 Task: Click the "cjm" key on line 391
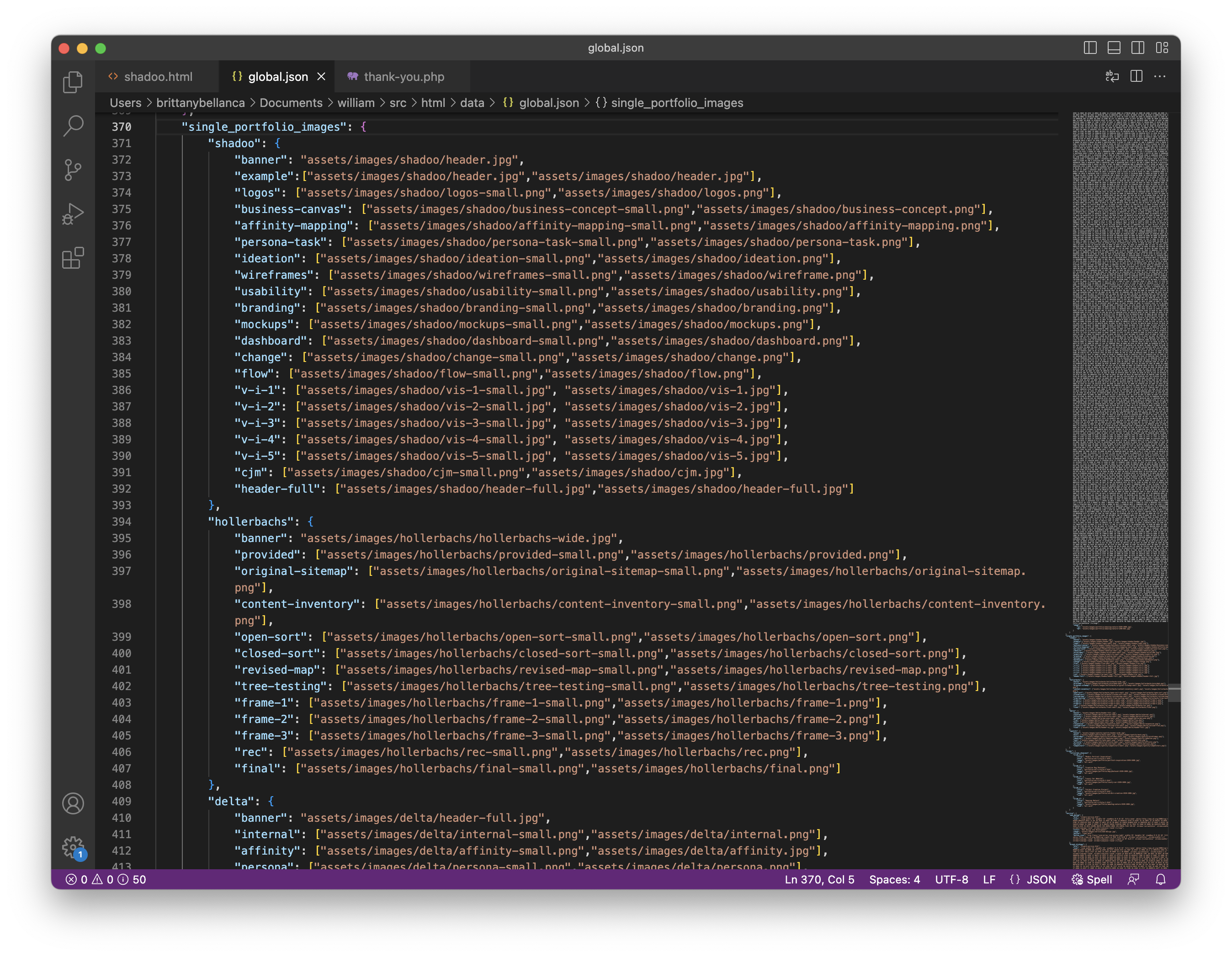tap(250, 472)
